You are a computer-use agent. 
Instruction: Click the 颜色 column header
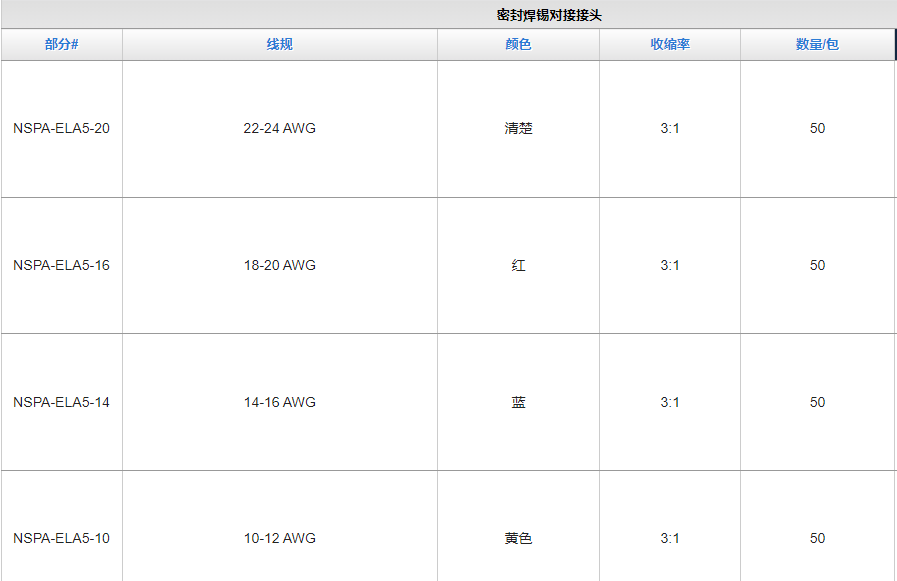518,44
